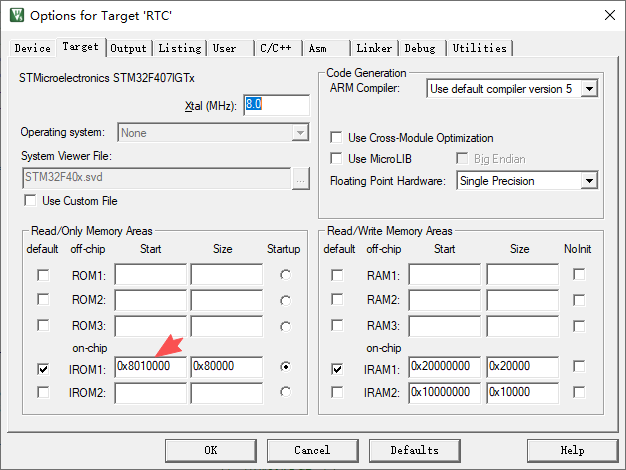The height and width of the screenshot is (470, 626).
Task: Restore settings with Defaults button
Action: tap(415, 450)
